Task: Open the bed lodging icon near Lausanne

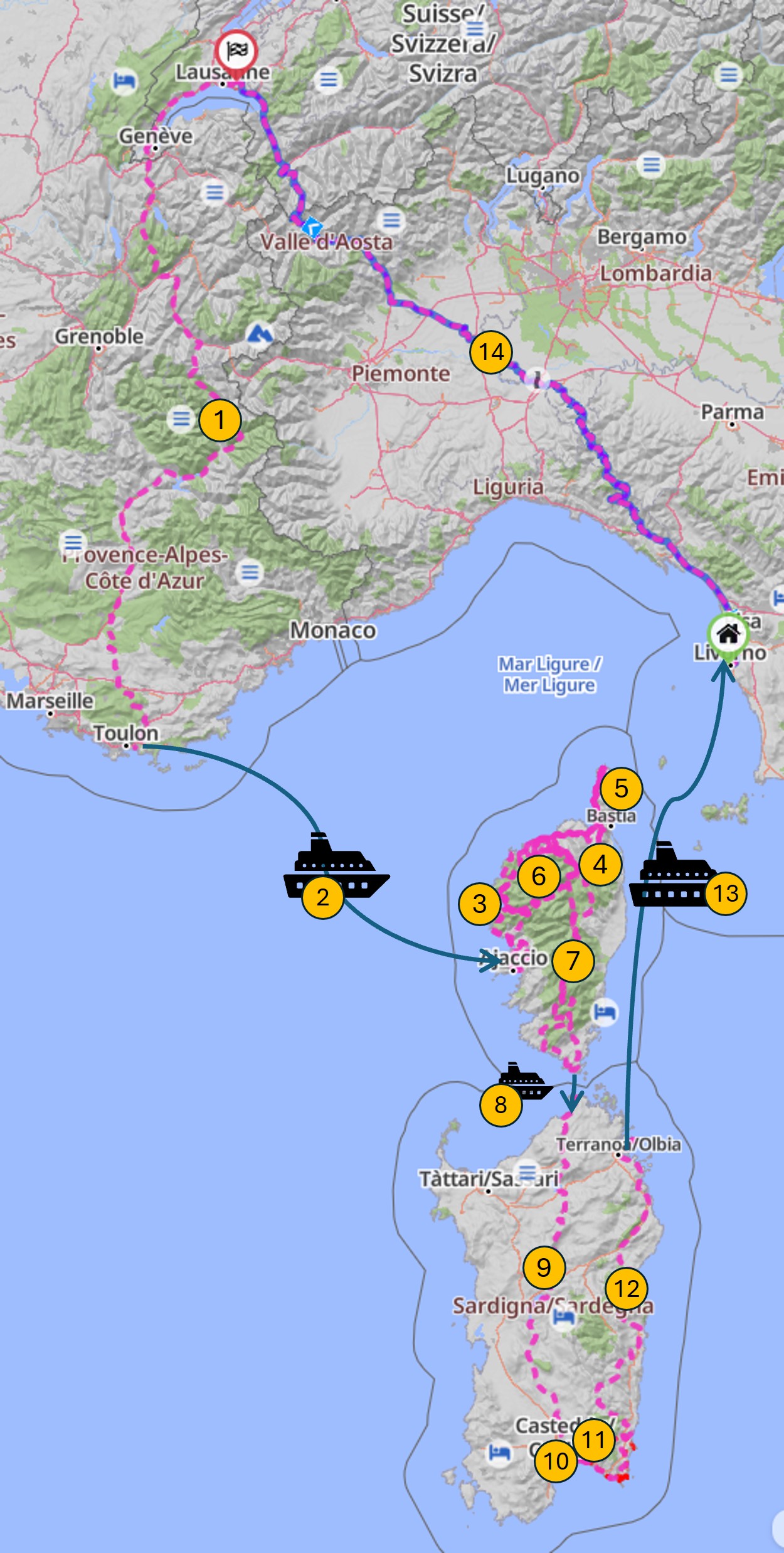Action: click(124, 81)
